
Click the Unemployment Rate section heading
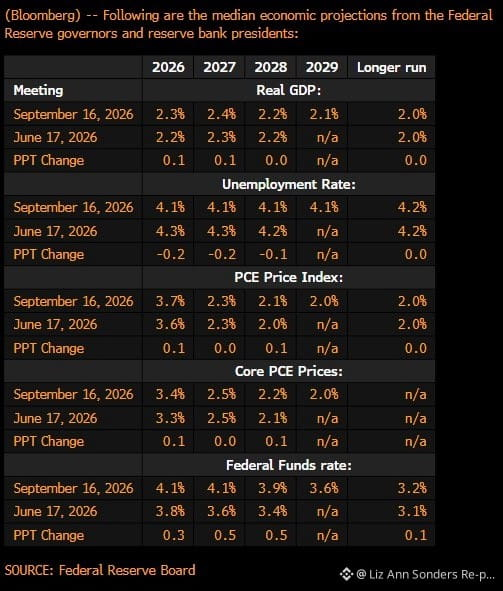coord(289,184)
